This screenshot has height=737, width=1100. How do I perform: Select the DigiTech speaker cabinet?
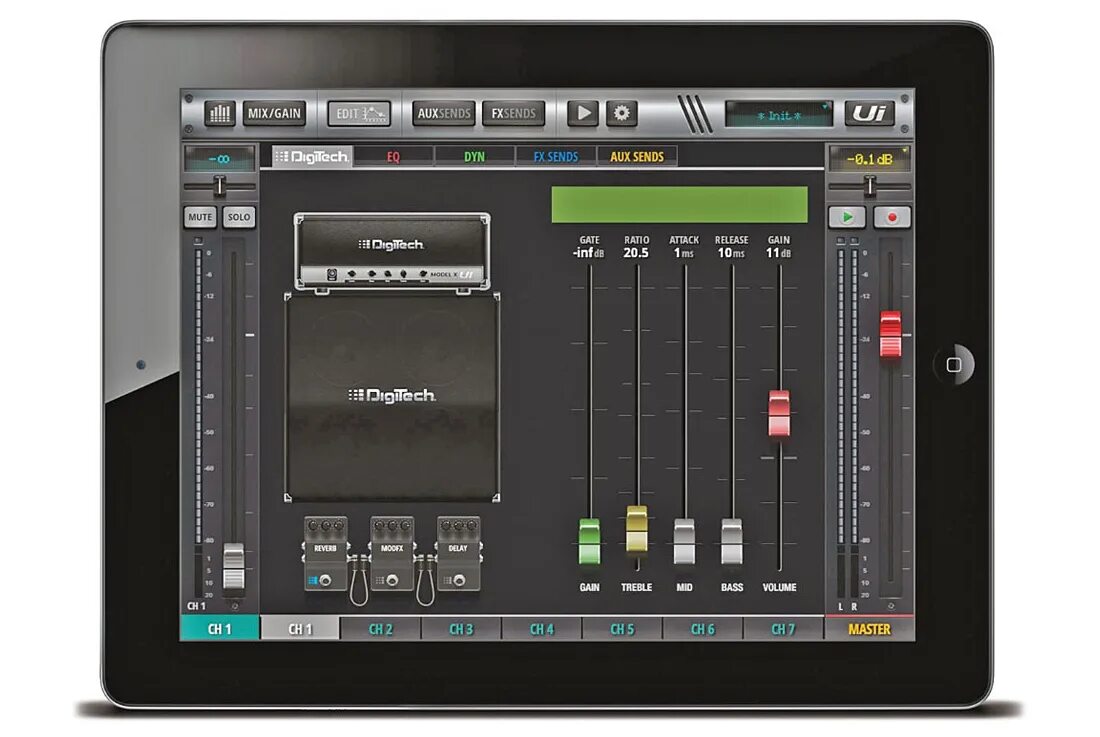[x=392, y=398]
